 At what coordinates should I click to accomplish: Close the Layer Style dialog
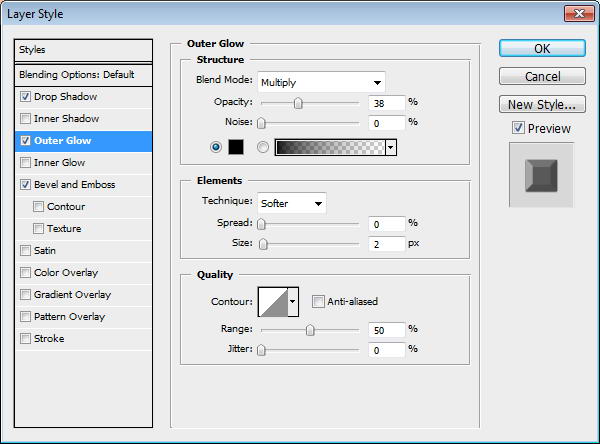[x=579, y=14]
